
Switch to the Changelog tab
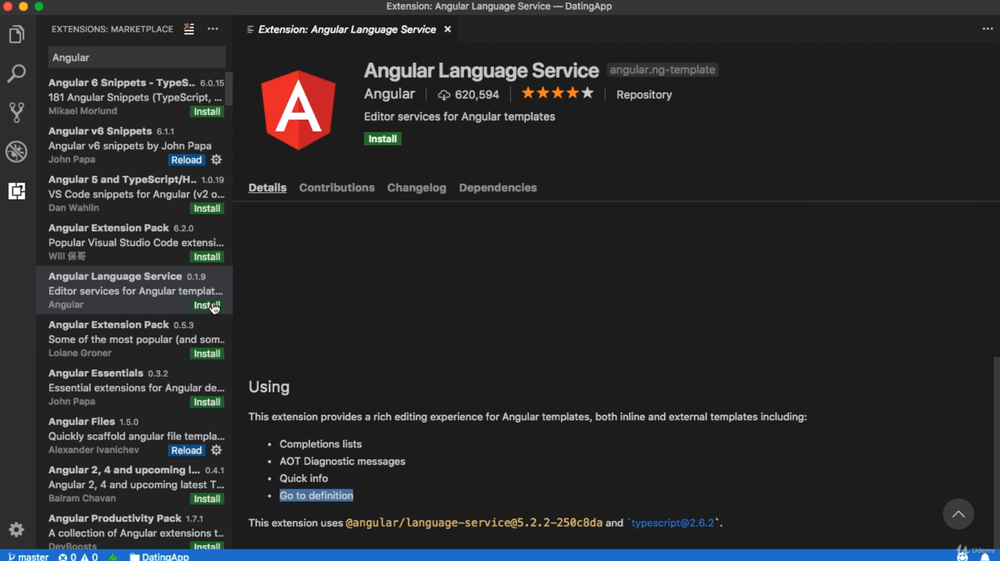[x=417, y=188]
